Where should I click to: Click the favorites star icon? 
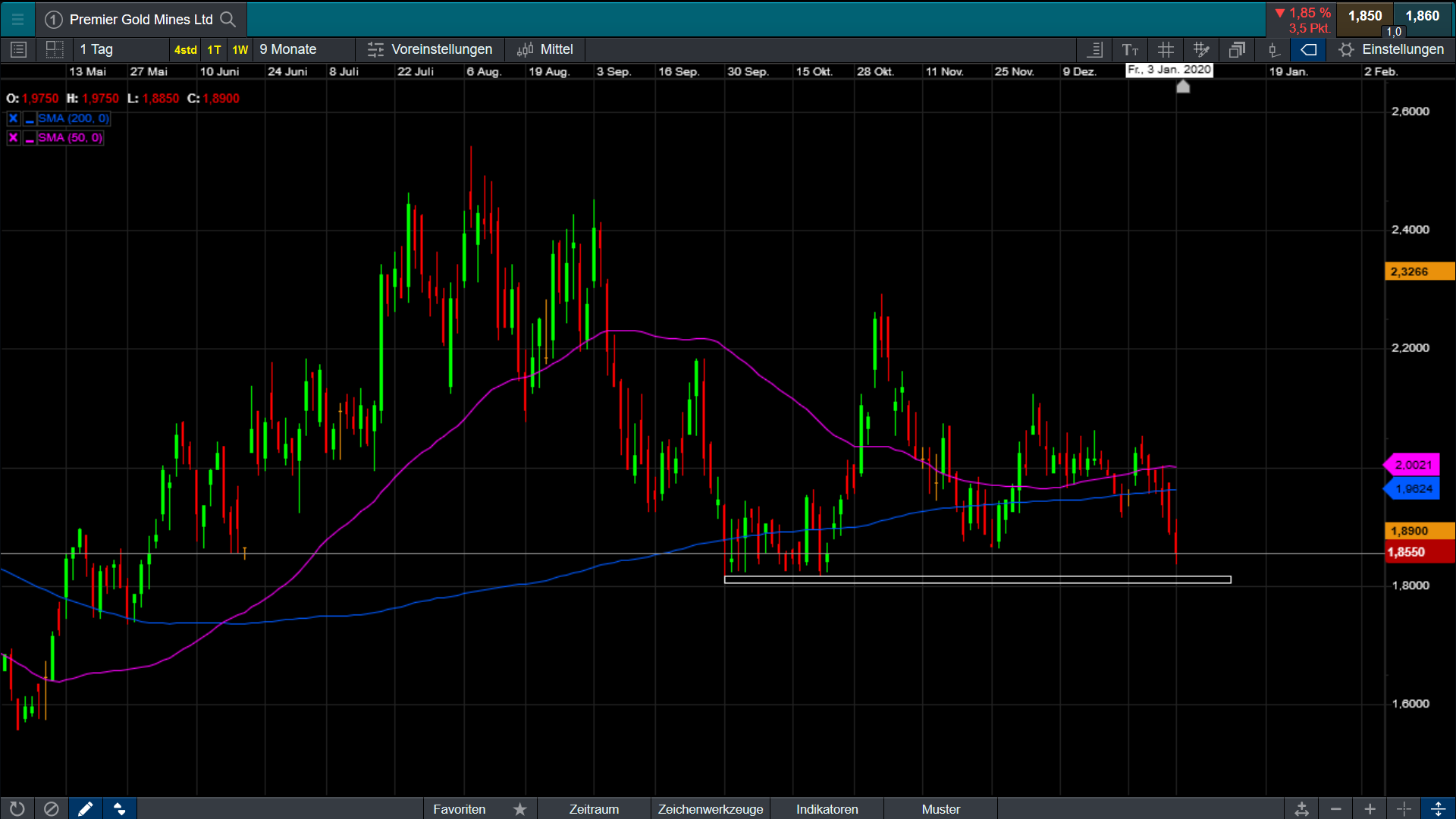(519, 809)
